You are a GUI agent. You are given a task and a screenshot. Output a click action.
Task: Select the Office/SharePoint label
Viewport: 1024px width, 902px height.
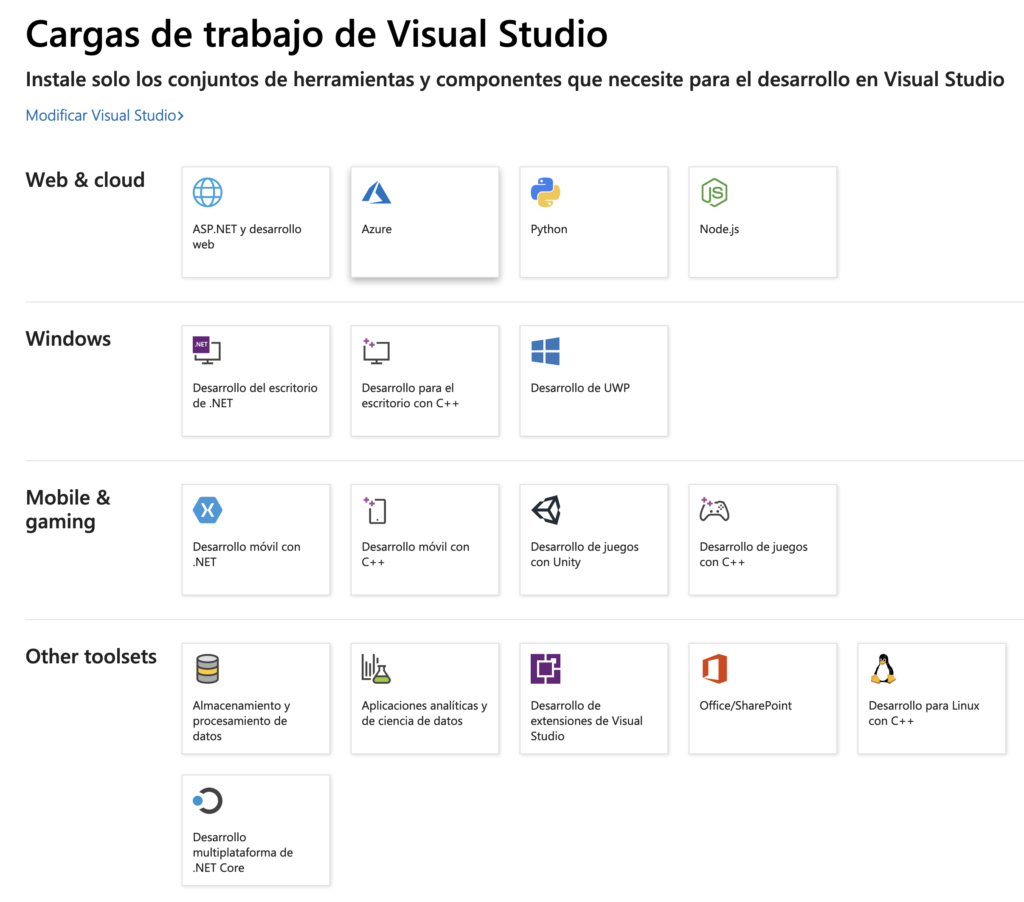[745, 706]
